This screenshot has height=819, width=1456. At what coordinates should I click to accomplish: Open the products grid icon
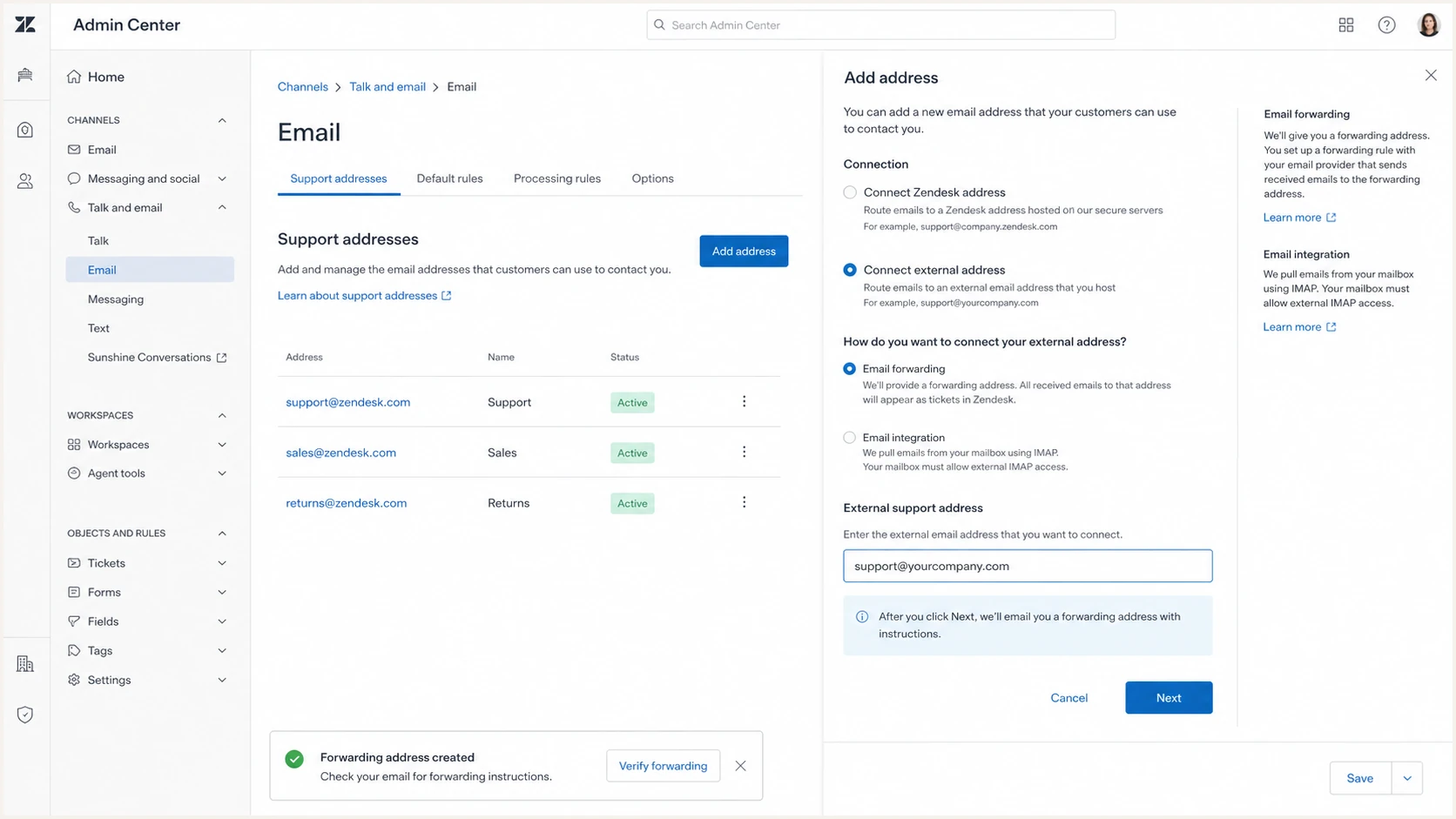tap(1346, 25)
